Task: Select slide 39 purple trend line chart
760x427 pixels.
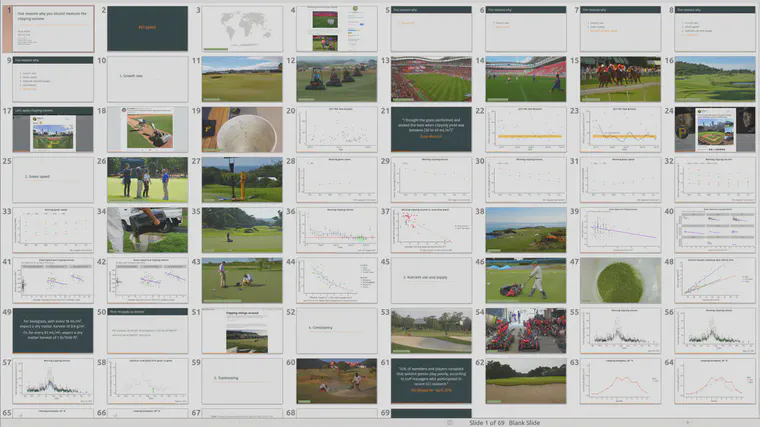Action: pos(620,230)
